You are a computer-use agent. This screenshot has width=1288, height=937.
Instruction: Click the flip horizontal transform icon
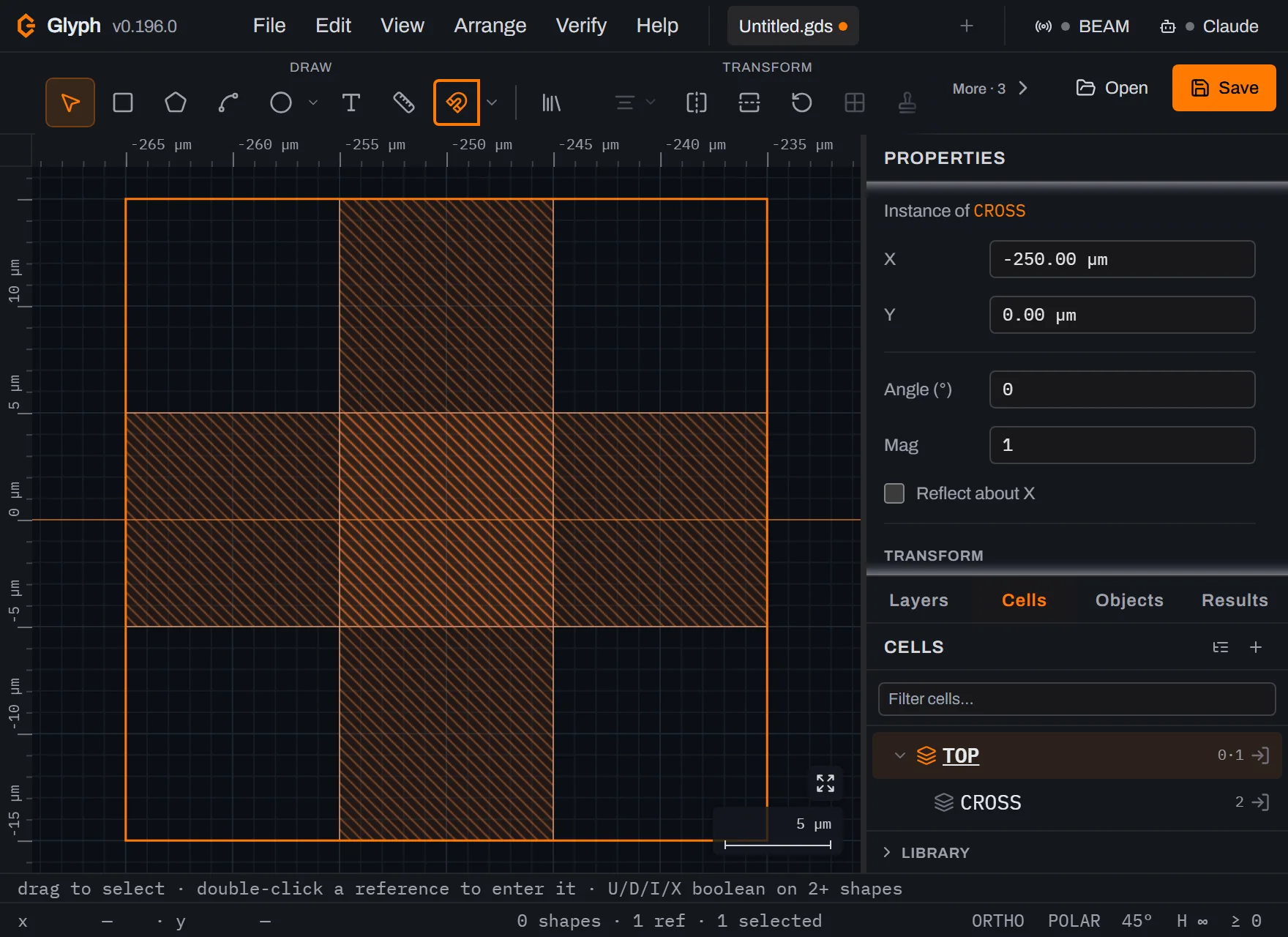click(x=697, y=102)
